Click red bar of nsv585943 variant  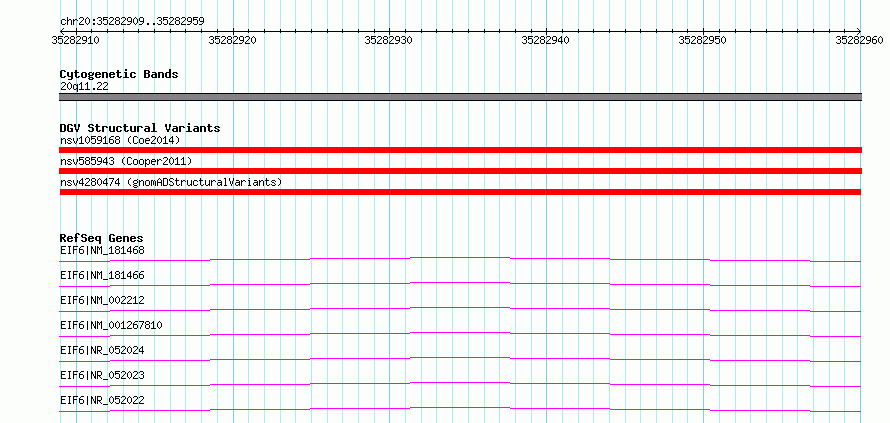click(460, 171)
